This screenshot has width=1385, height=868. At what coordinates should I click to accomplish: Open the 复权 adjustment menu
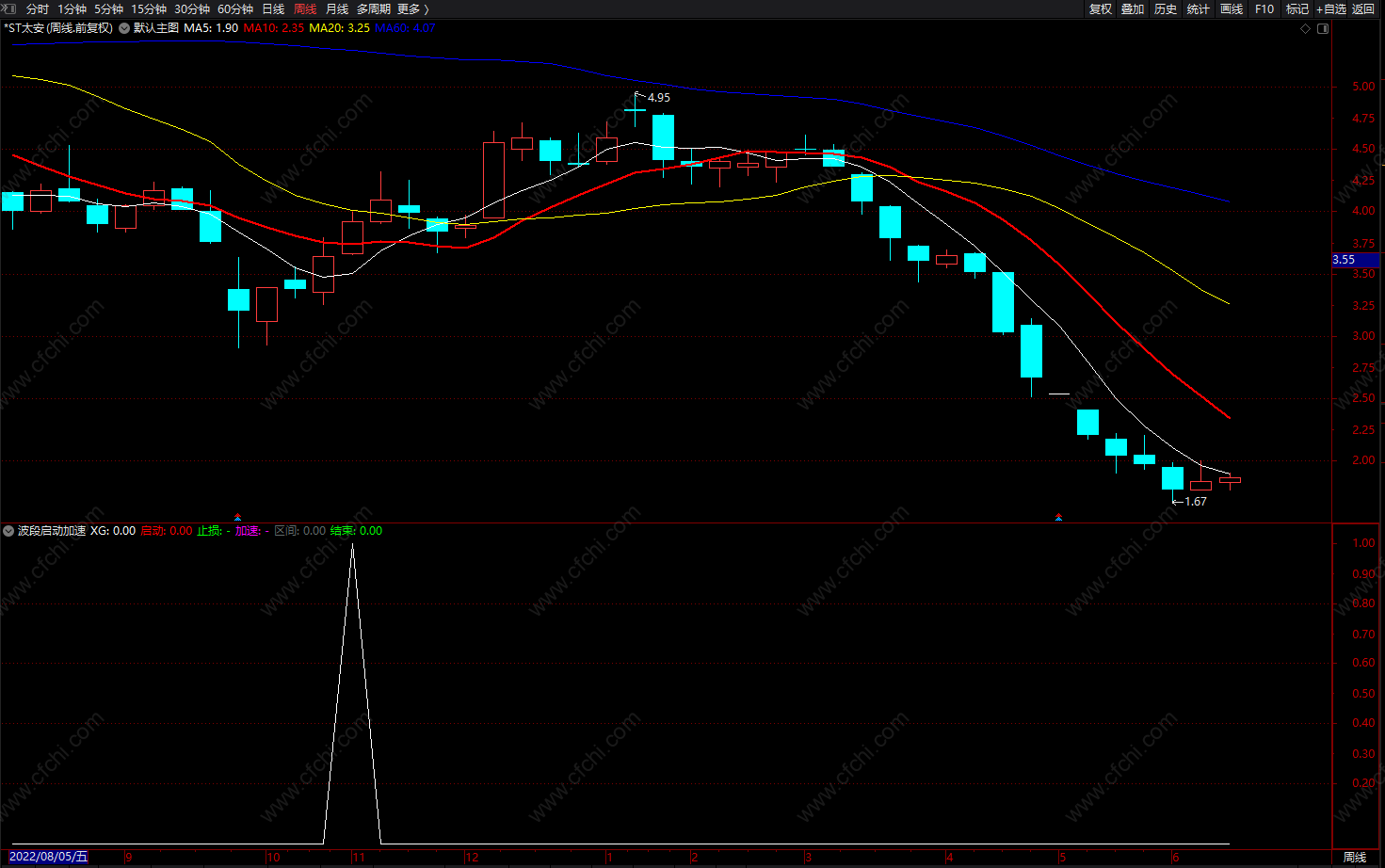point(1100,8)
